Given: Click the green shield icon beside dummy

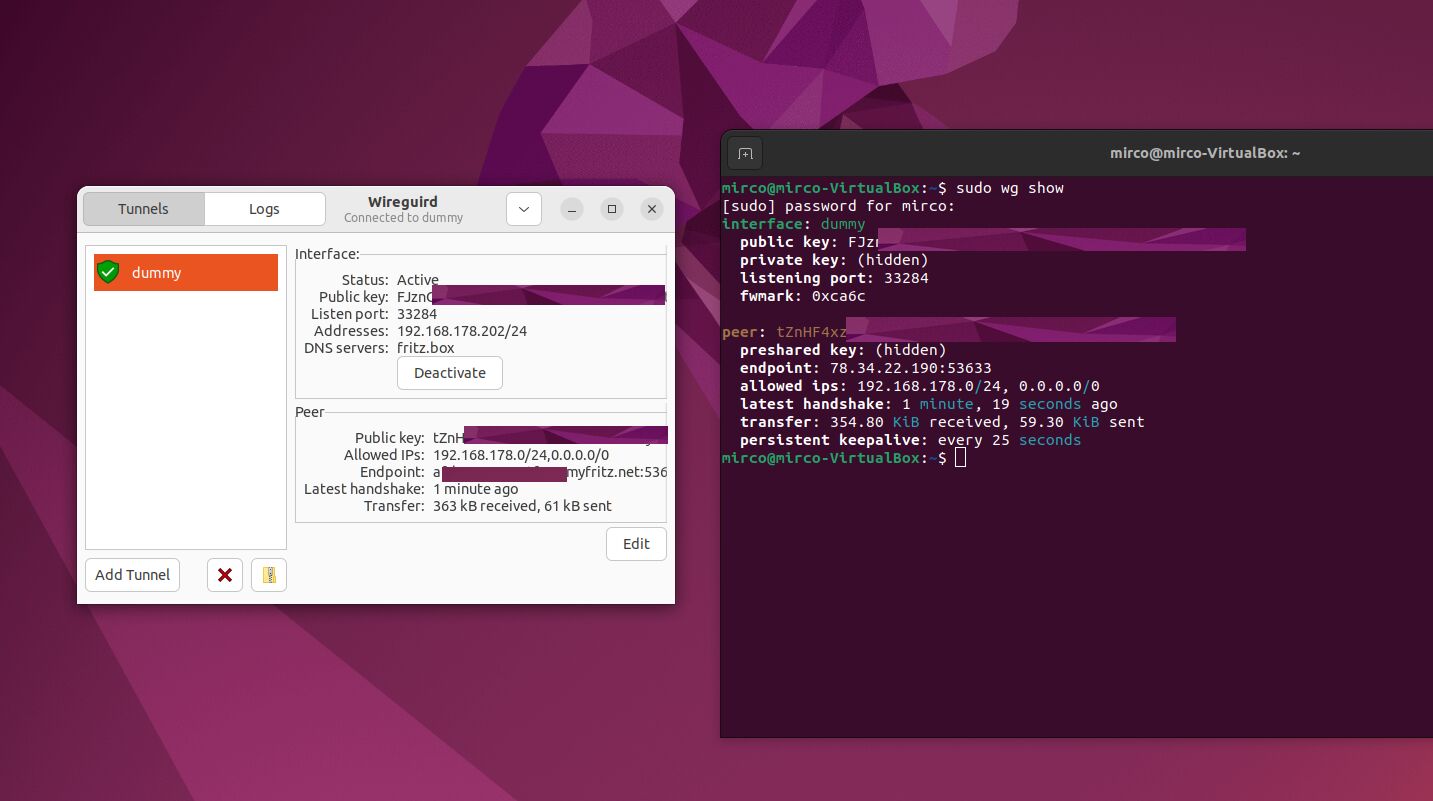Looking at the screenshot, I should coord(109,272).
